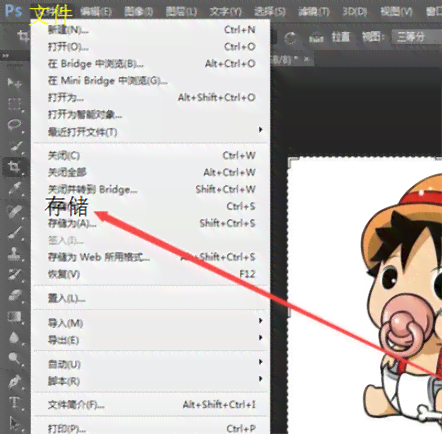Open the 3D(D) menu
The width and height of the screenshot is (442, 434).
pos(355,12)
